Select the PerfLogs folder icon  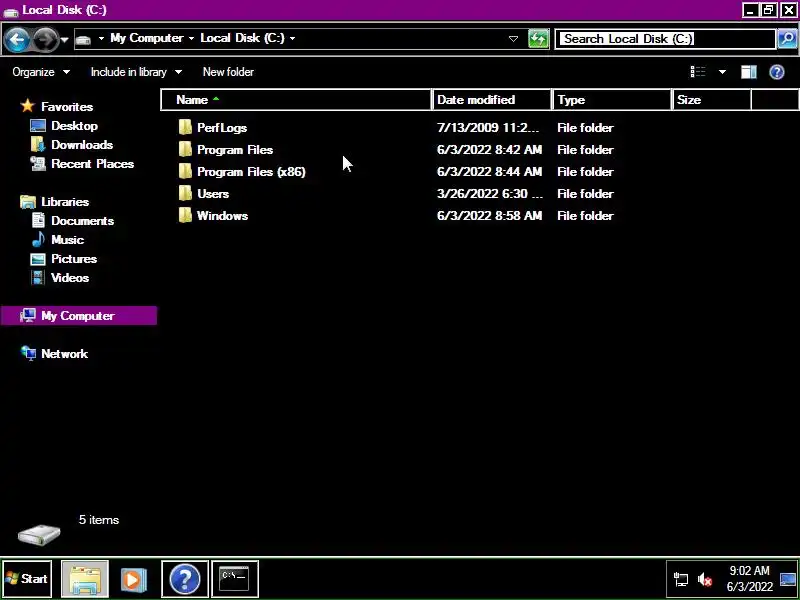(x=185, y=128)
